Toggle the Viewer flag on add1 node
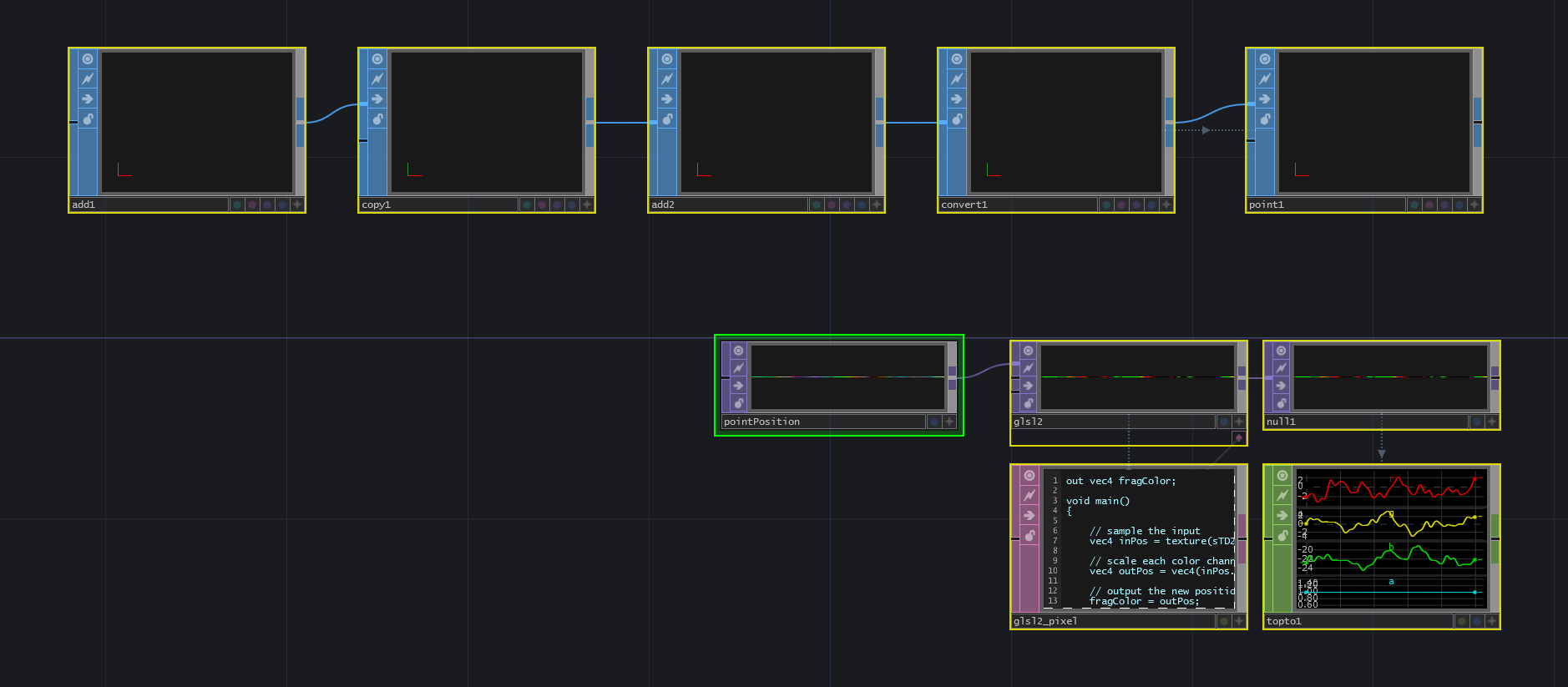Image resolution: width=1568 pixels, height=687 pixels. (x=88, y=59)
